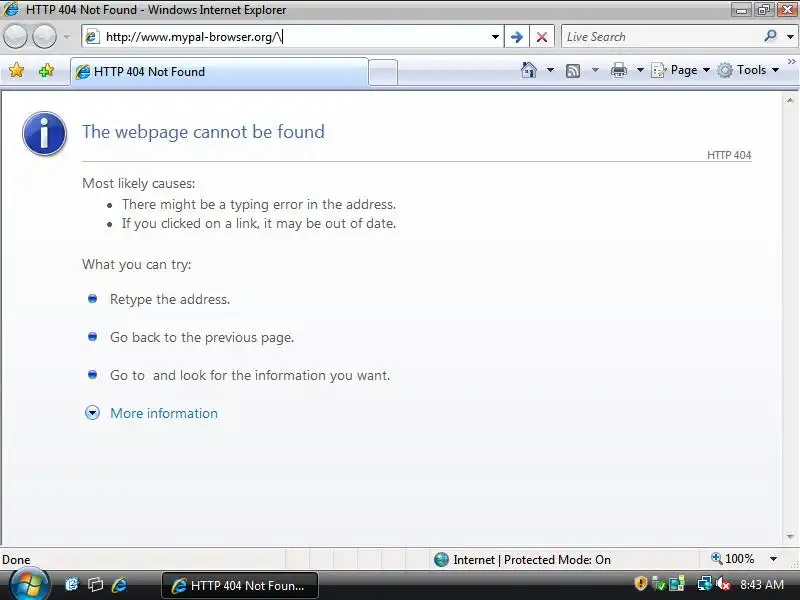Expand the Home button dropdown arrow
This screenshot has width=800, height=600.
550,70
